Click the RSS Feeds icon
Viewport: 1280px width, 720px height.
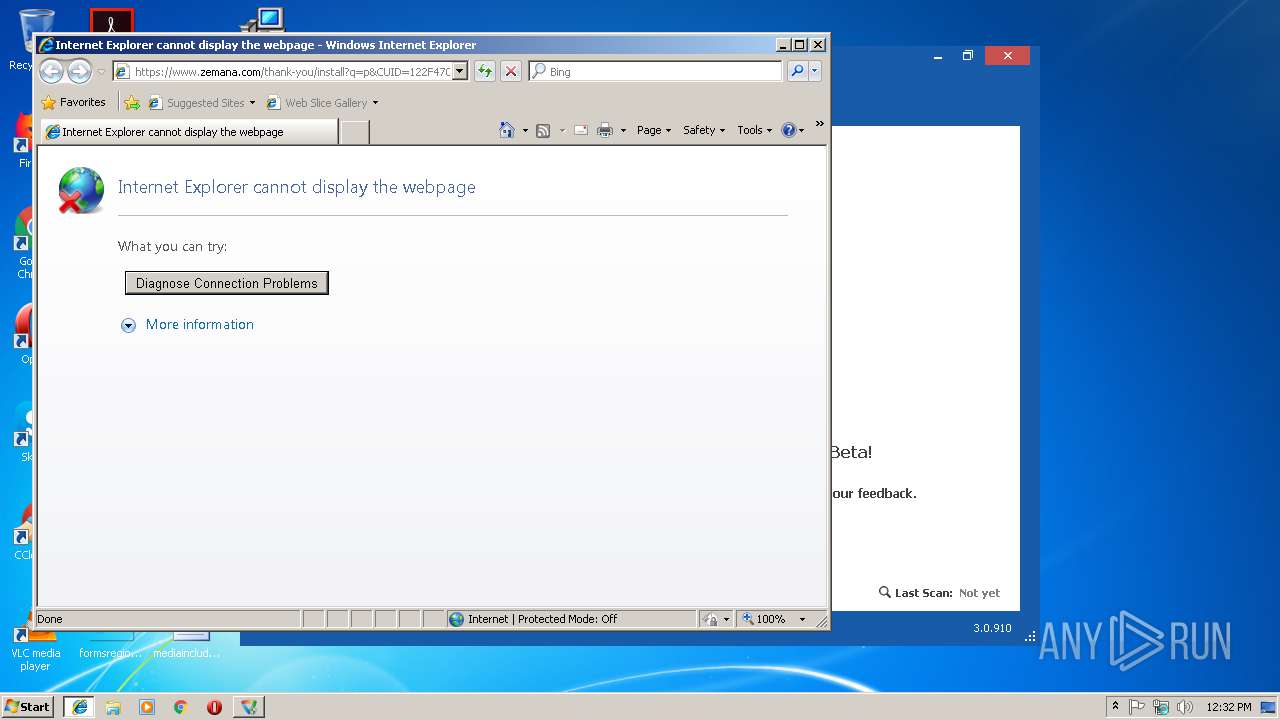point(543,130)
